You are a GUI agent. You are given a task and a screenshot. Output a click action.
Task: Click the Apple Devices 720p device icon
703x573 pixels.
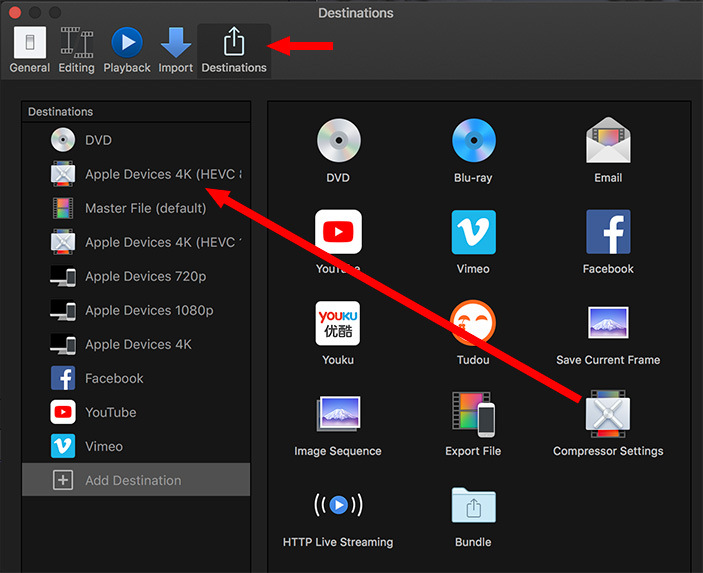(x=63, y=276)
